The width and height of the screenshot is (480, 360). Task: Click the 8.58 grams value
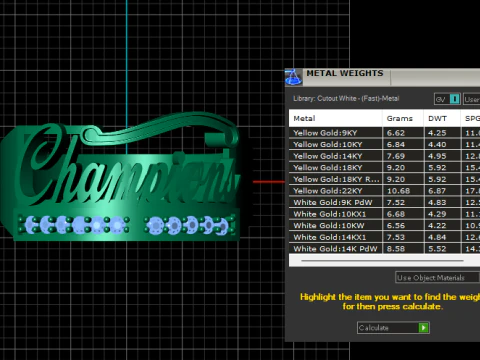[x=396, y=249]
